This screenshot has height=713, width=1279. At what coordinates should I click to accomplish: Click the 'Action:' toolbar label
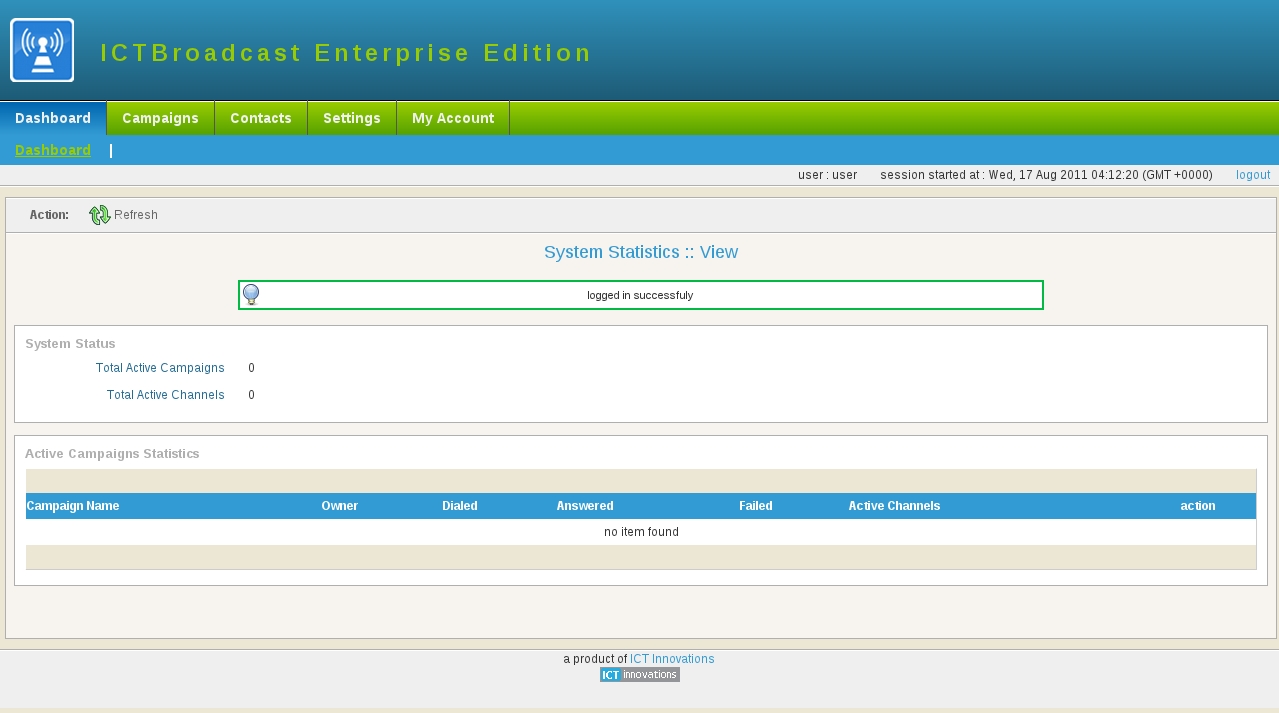click(x=49, y=215)
